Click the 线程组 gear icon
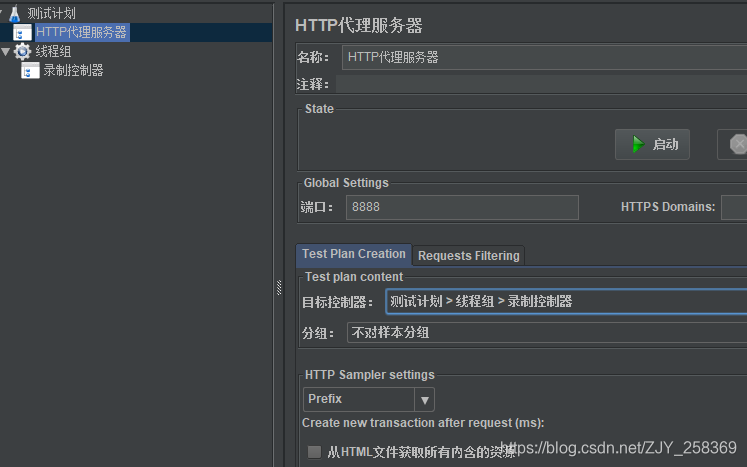 22,51
